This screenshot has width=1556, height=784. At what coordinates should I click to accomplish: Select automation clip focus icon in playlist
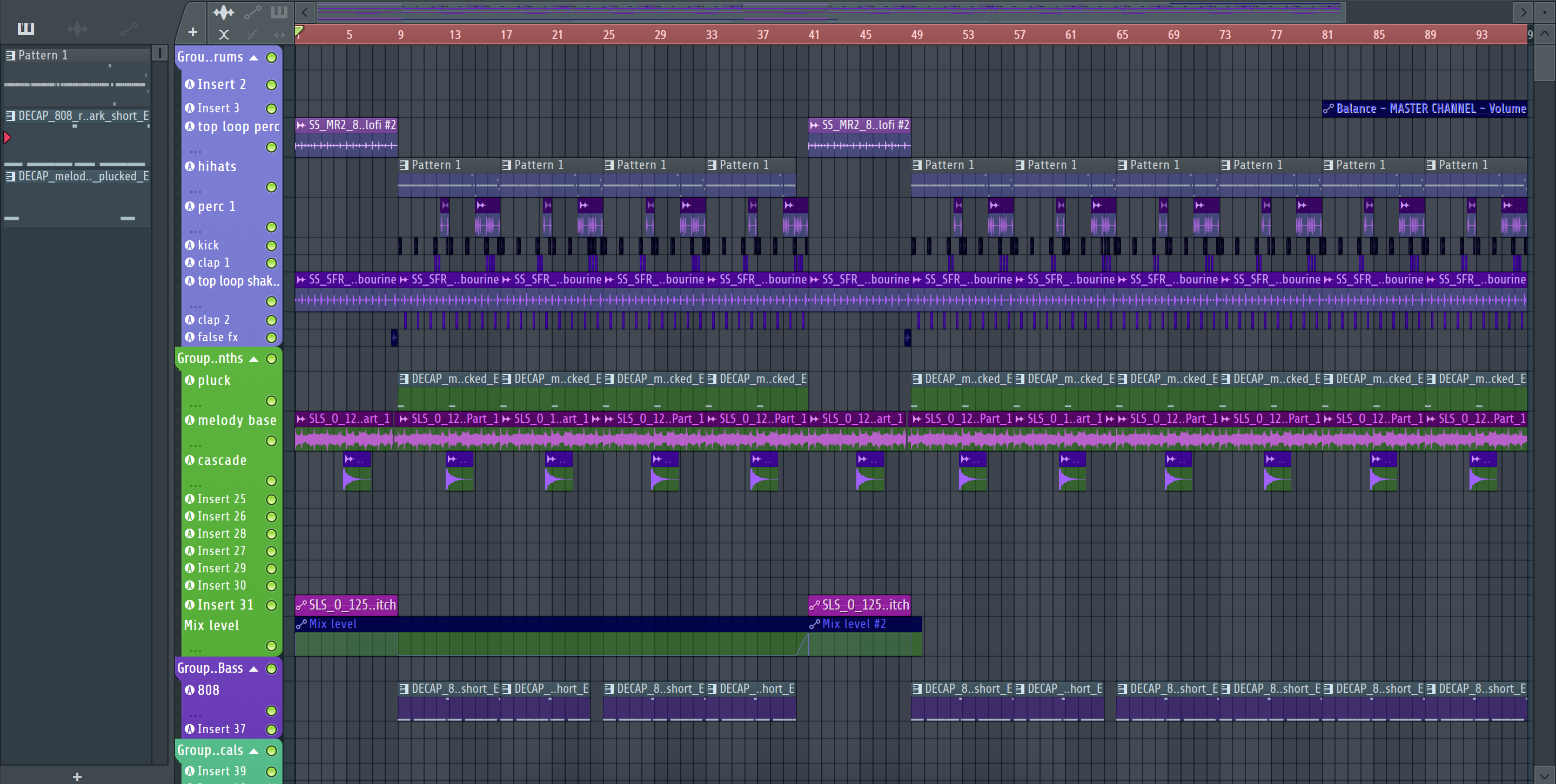tap(252, 12)
